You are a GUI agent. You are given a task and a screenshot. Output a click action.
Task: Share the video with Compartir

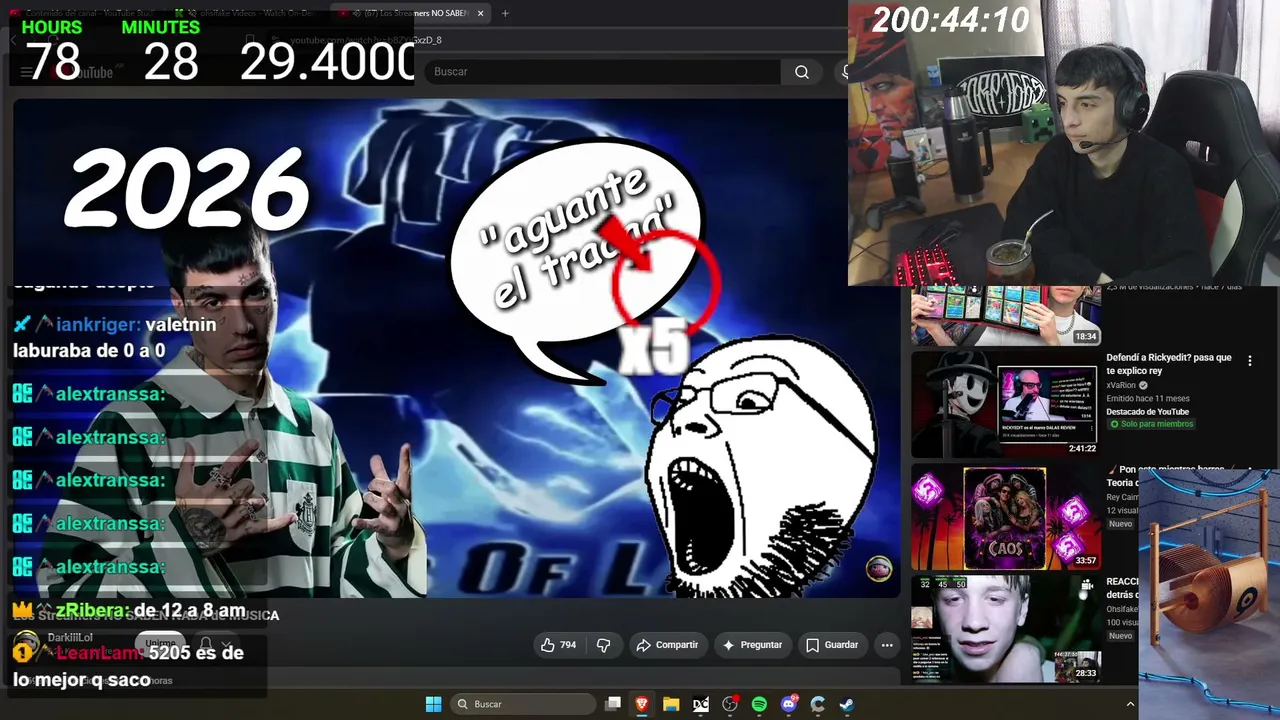tap(667, 645)
